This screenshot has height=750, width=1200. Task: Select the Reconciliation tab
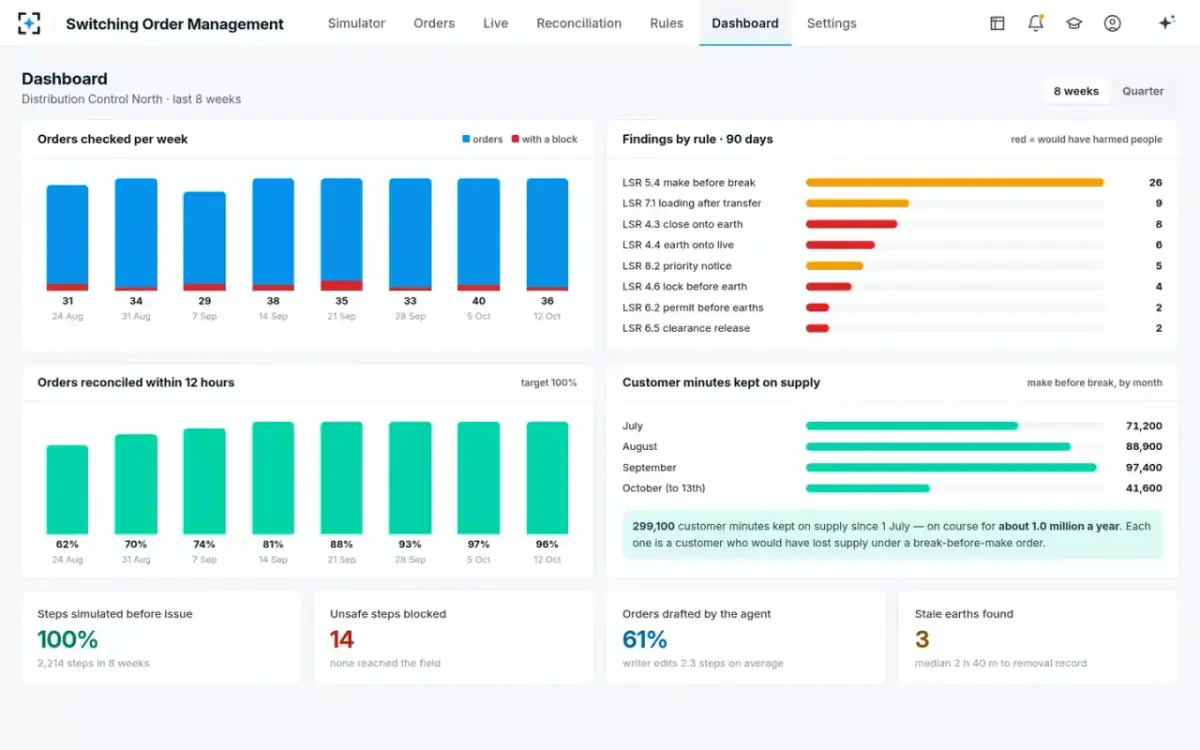coord(579,23)
